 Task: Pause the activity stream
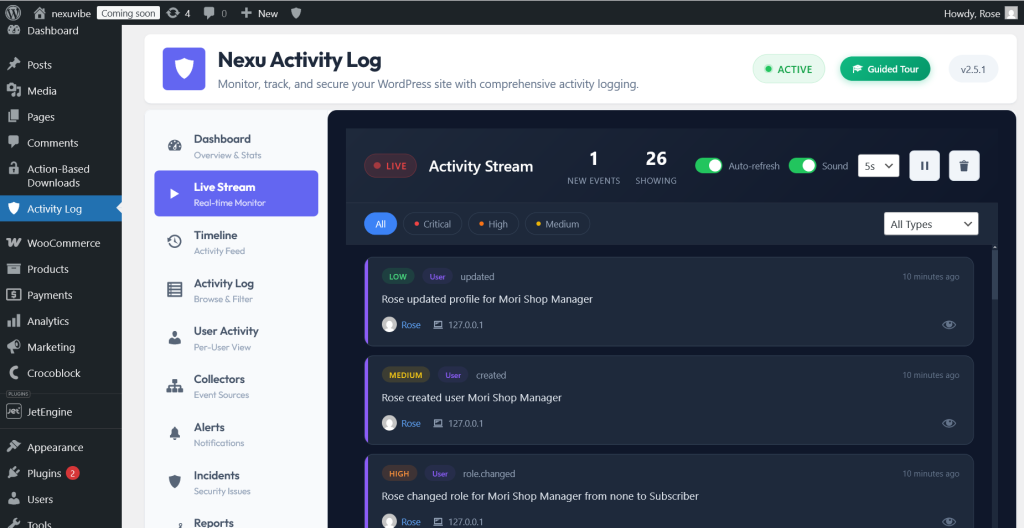924,166
